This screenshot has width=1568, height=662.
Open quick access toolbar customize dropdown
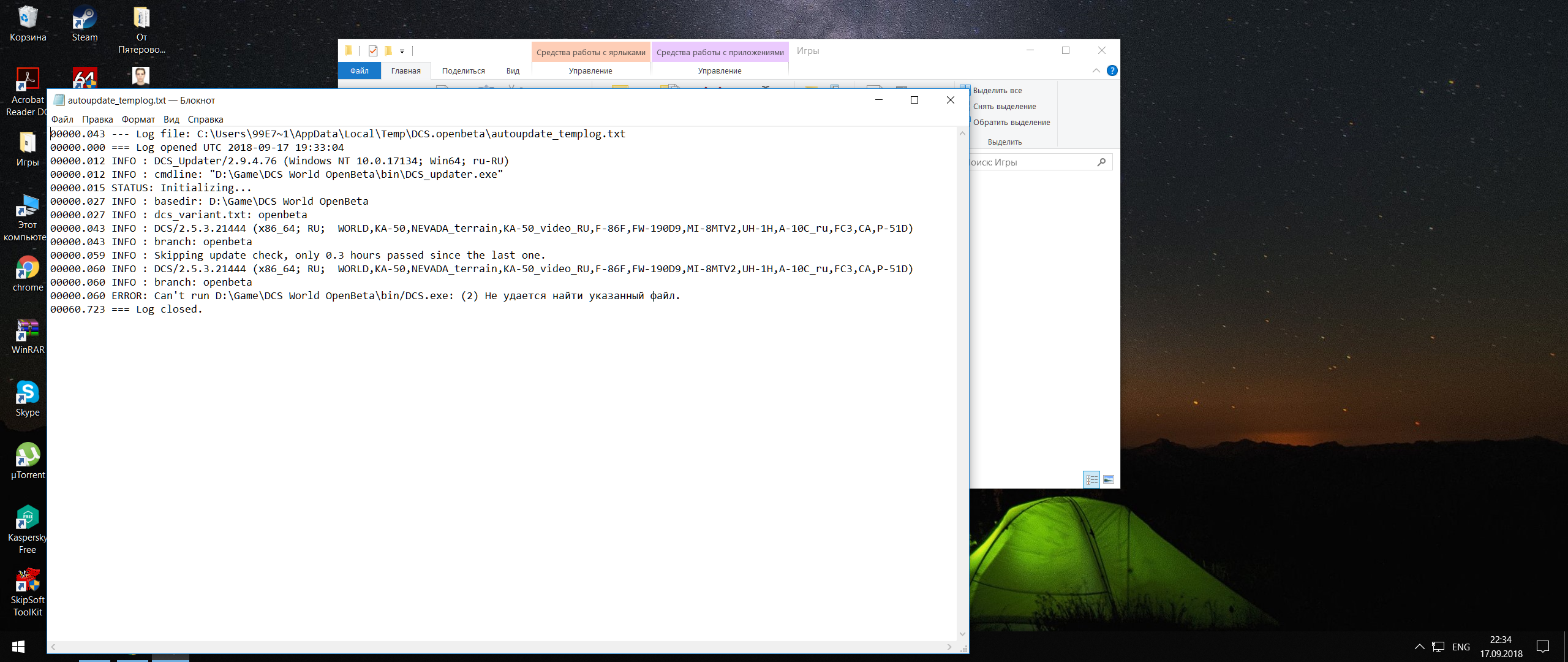(402, 51)
